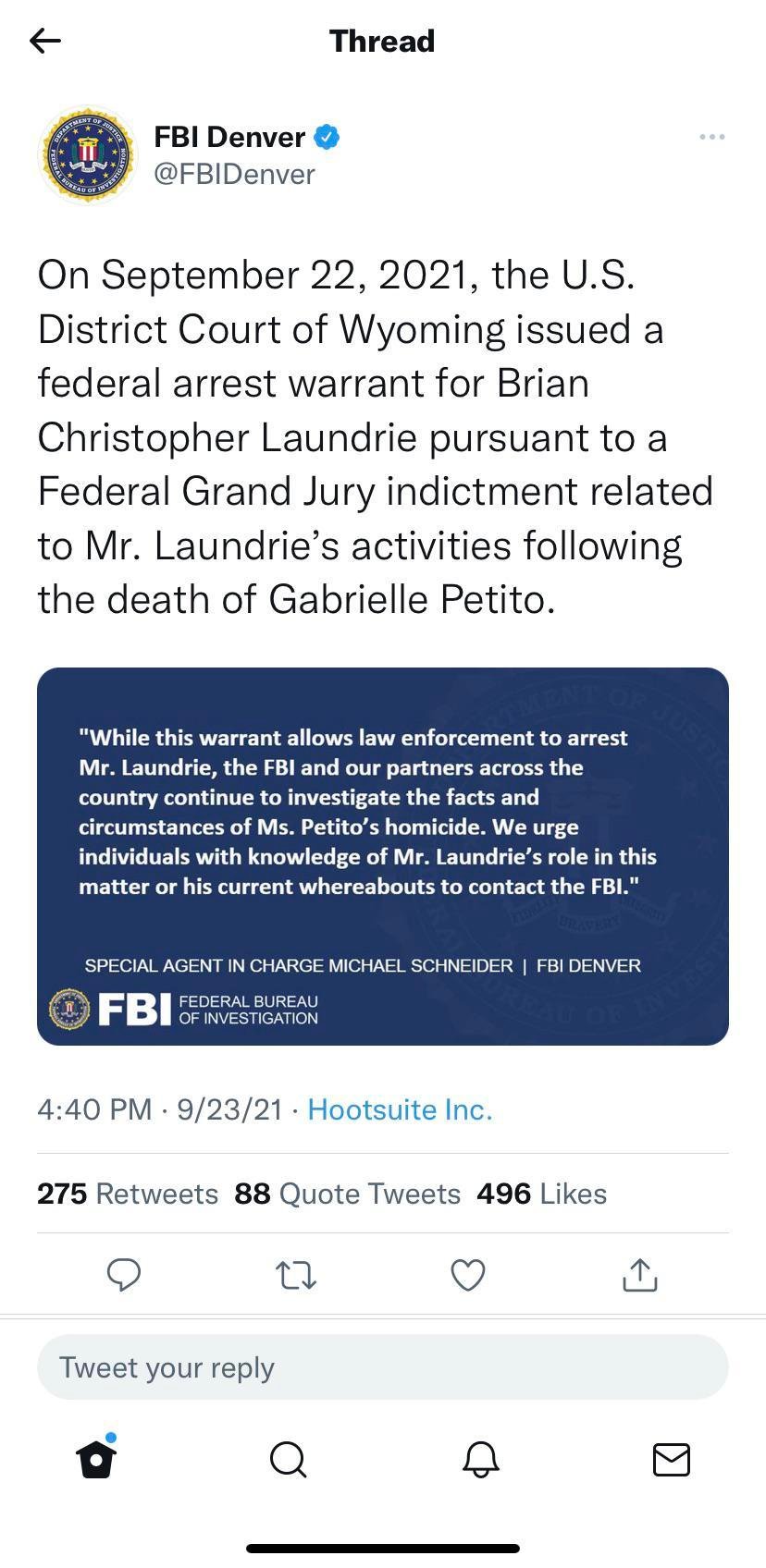The width and height of the screenshot is (766, 1568).
Task: Tap the reply speech bubble icon
Action: click(124, 1275)
